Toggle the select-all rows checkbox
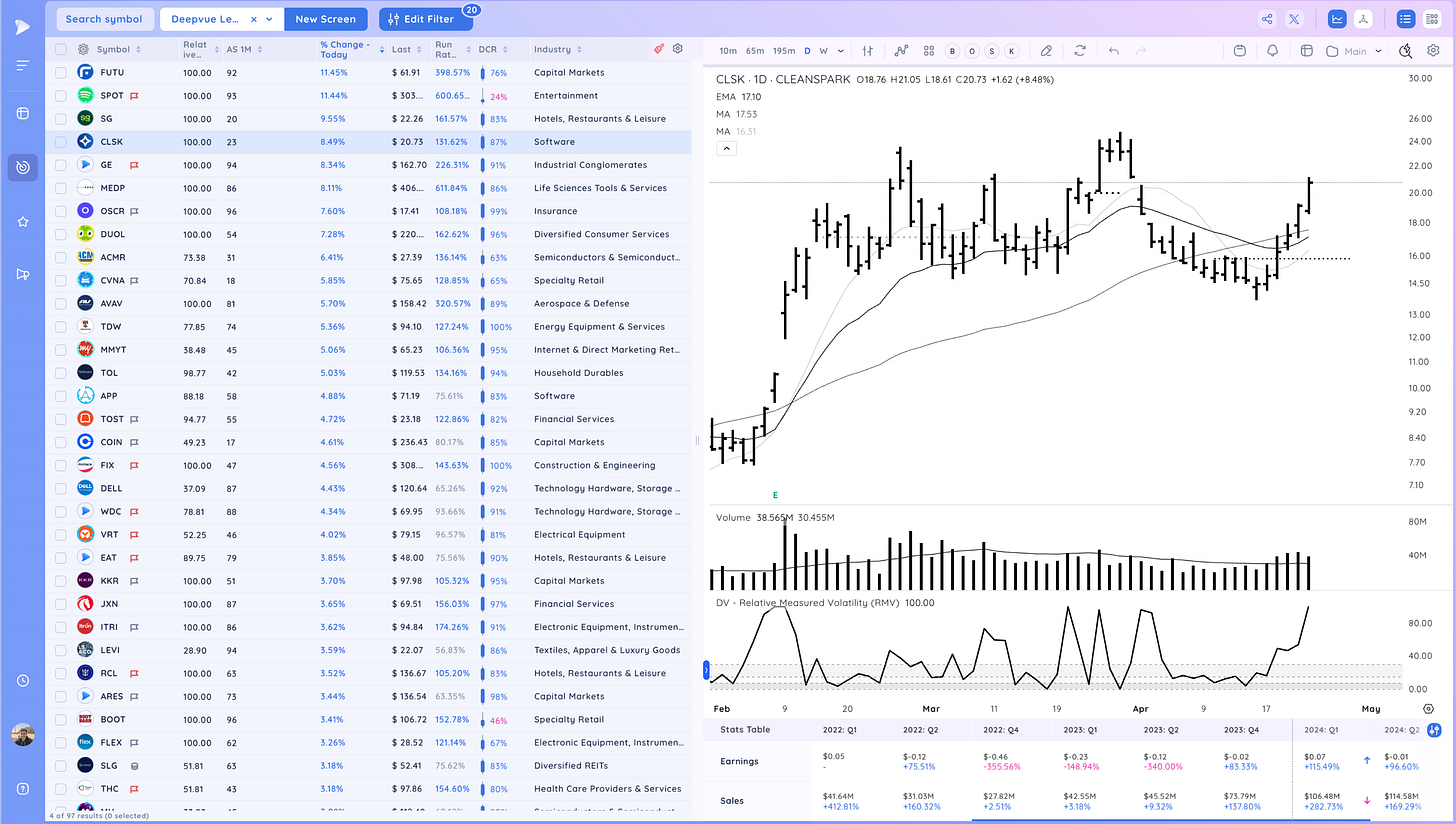The width and height of the screenshot is (1456, 824). [x=61, y=49]
